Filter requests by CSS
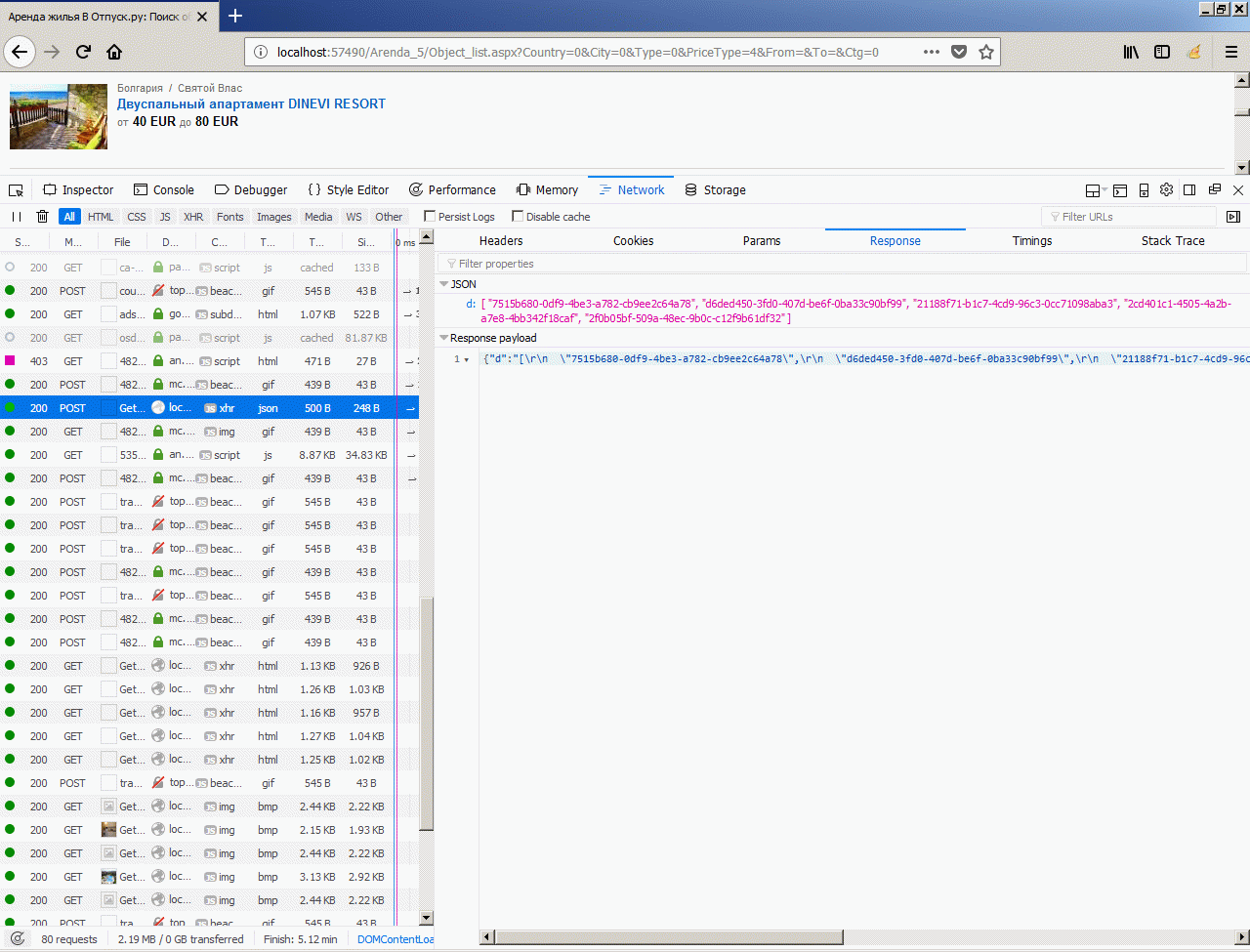 click(137, 217)
